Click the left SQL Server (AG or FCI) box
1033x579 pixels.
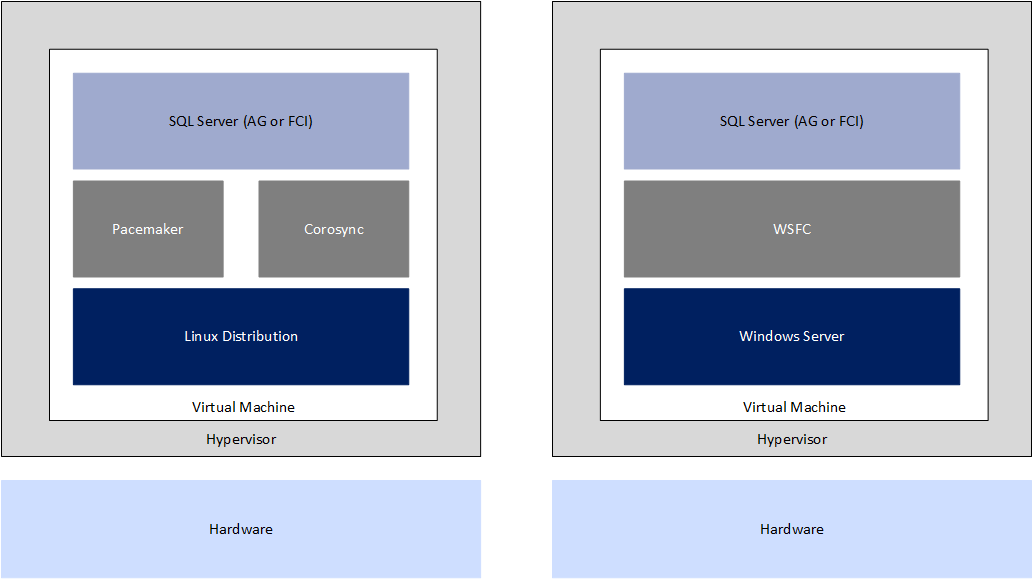click(240, 120)
